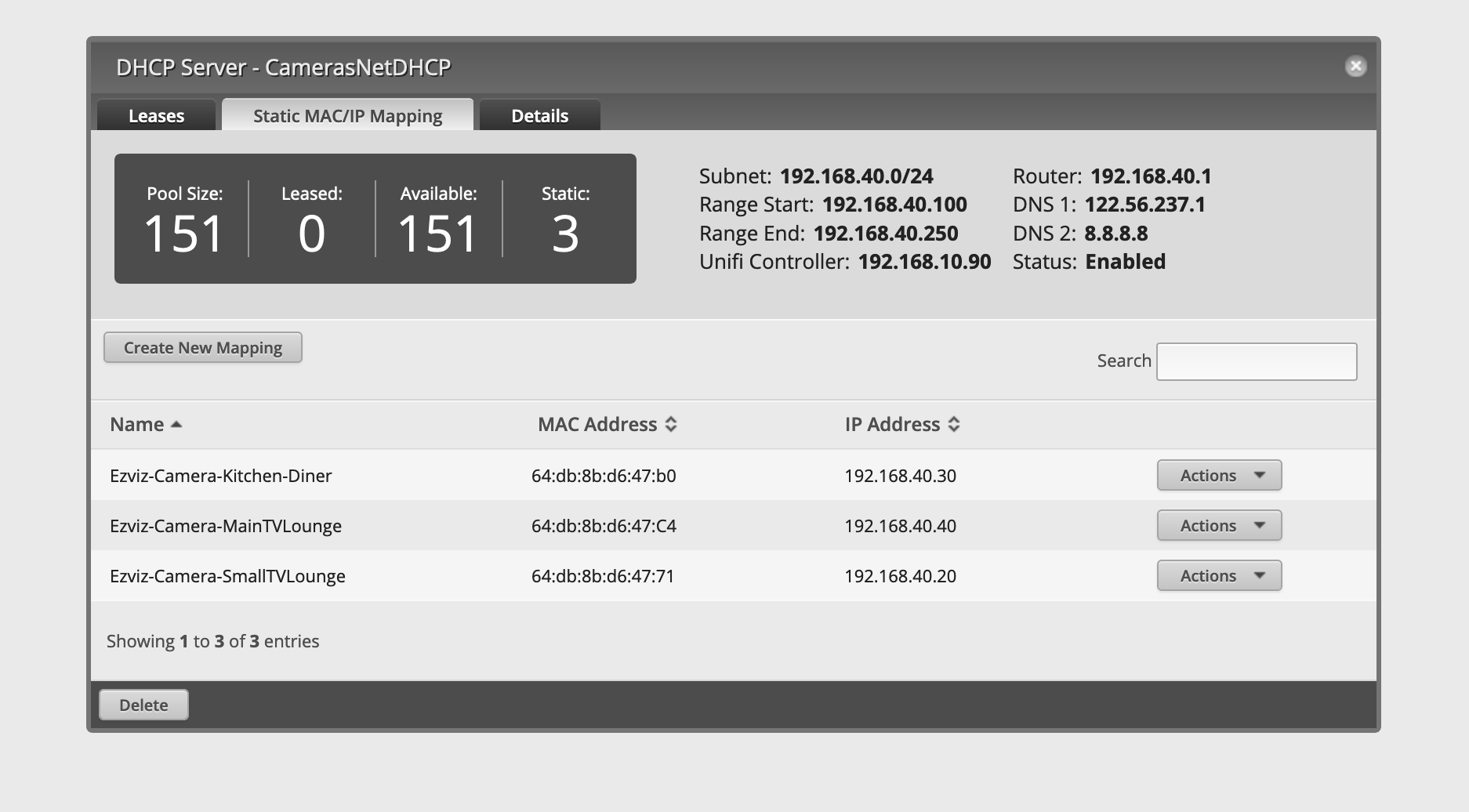Click IP address 192.168.40.40

(x=900, y=526)
